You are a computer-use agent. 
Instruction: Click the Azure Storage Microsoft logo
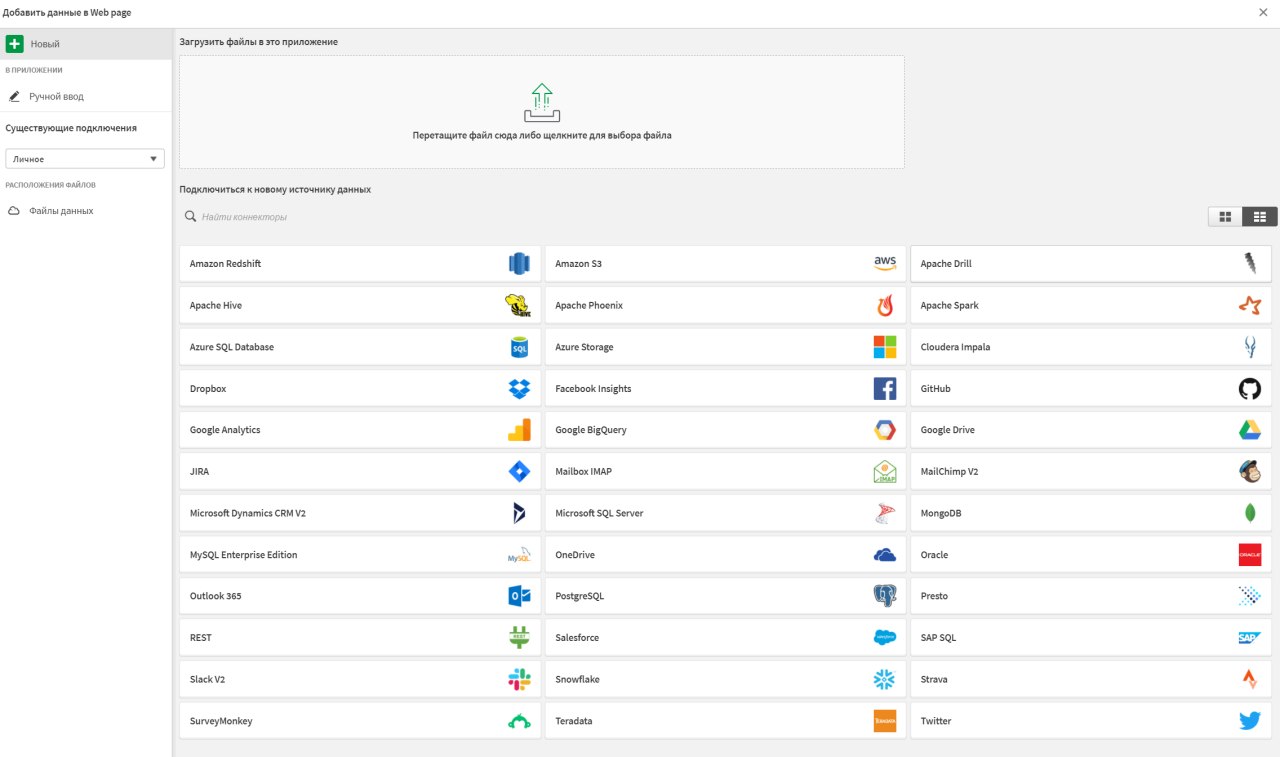pyautogui.click(x=884, y=347)
